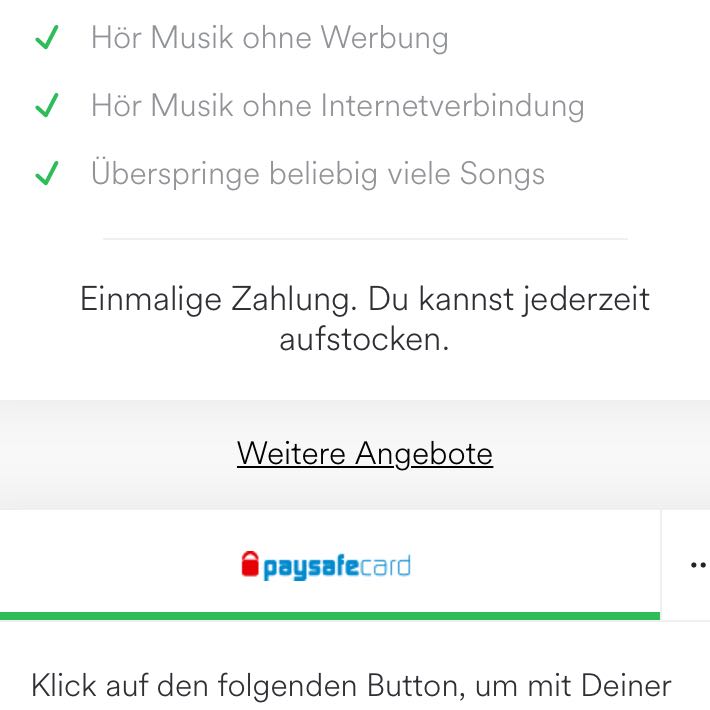
Task: Click the word 'aufstocken.'
Action: point(364,339)
